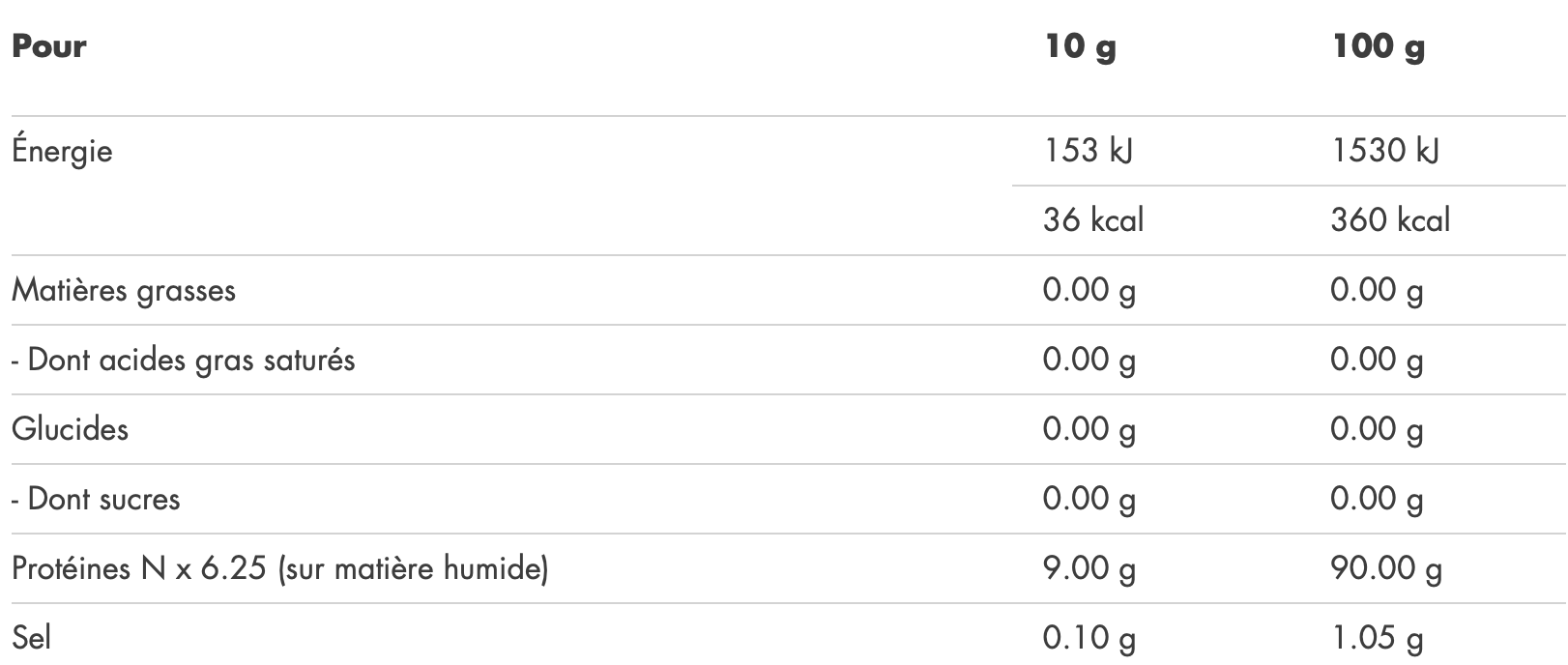Click the 1530 kJ energy value

pos(1384,151)
